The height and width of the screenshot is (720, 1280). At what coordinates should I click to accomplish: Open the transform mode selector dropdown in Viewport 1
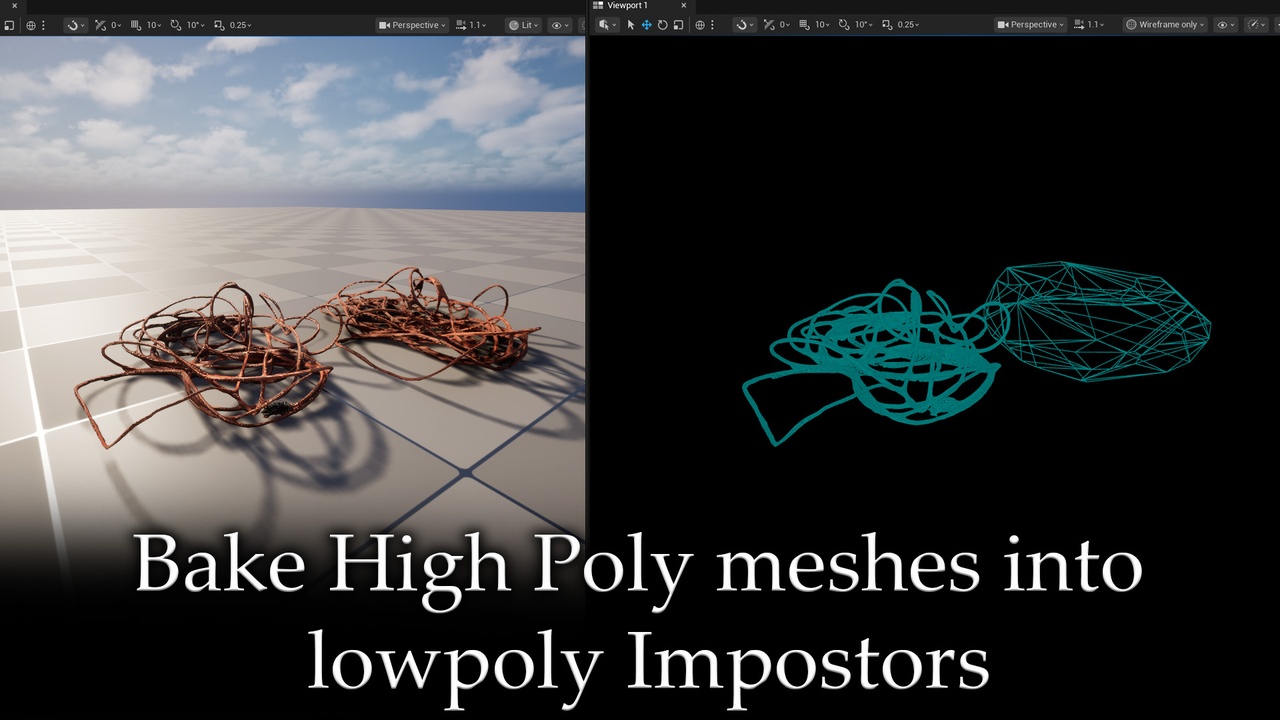pyautogui.click(x=608, y=25)
